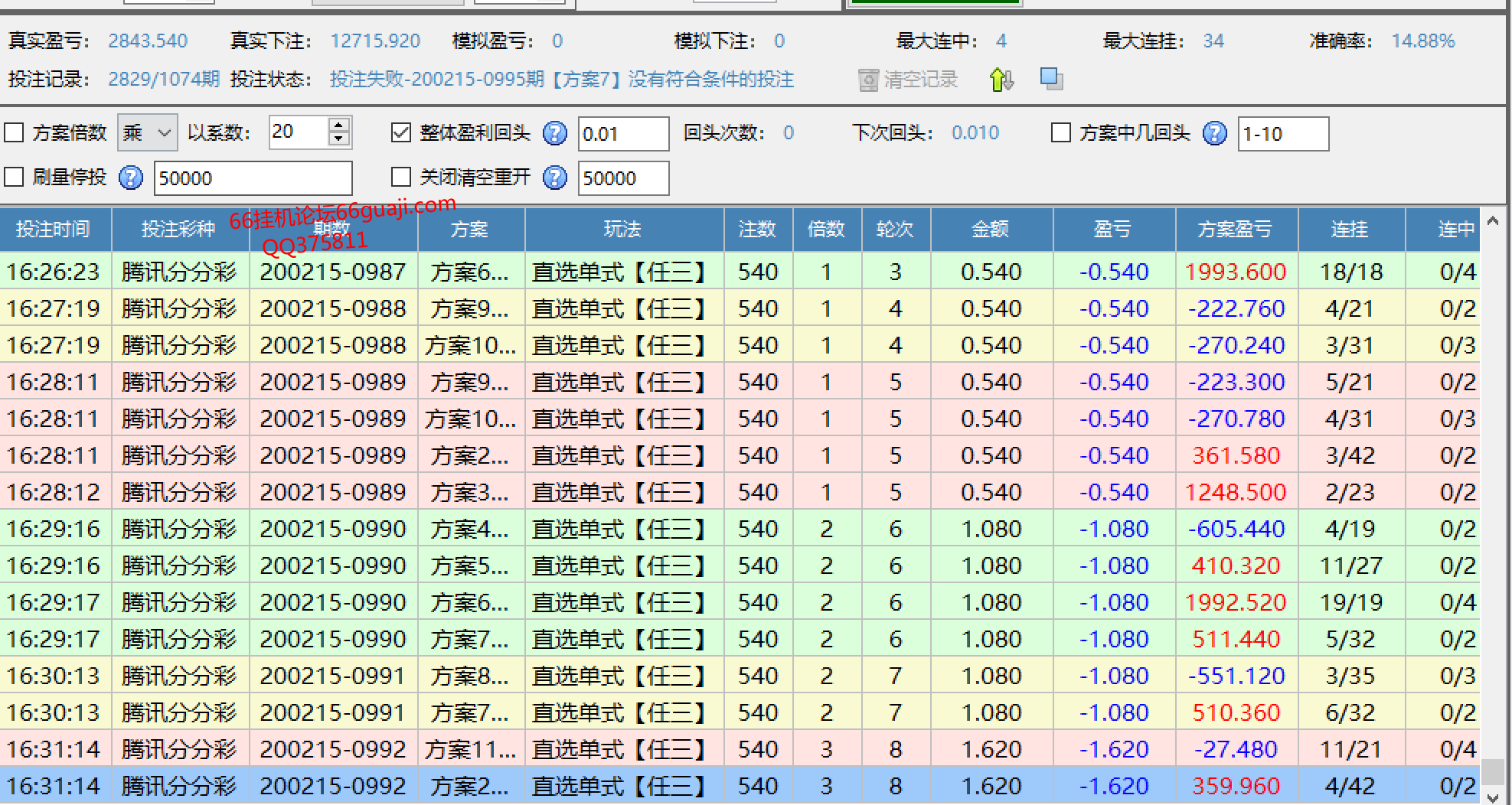
Task: Click the -270.240 plan profit cell
Action: click(x=1236, y=345)
